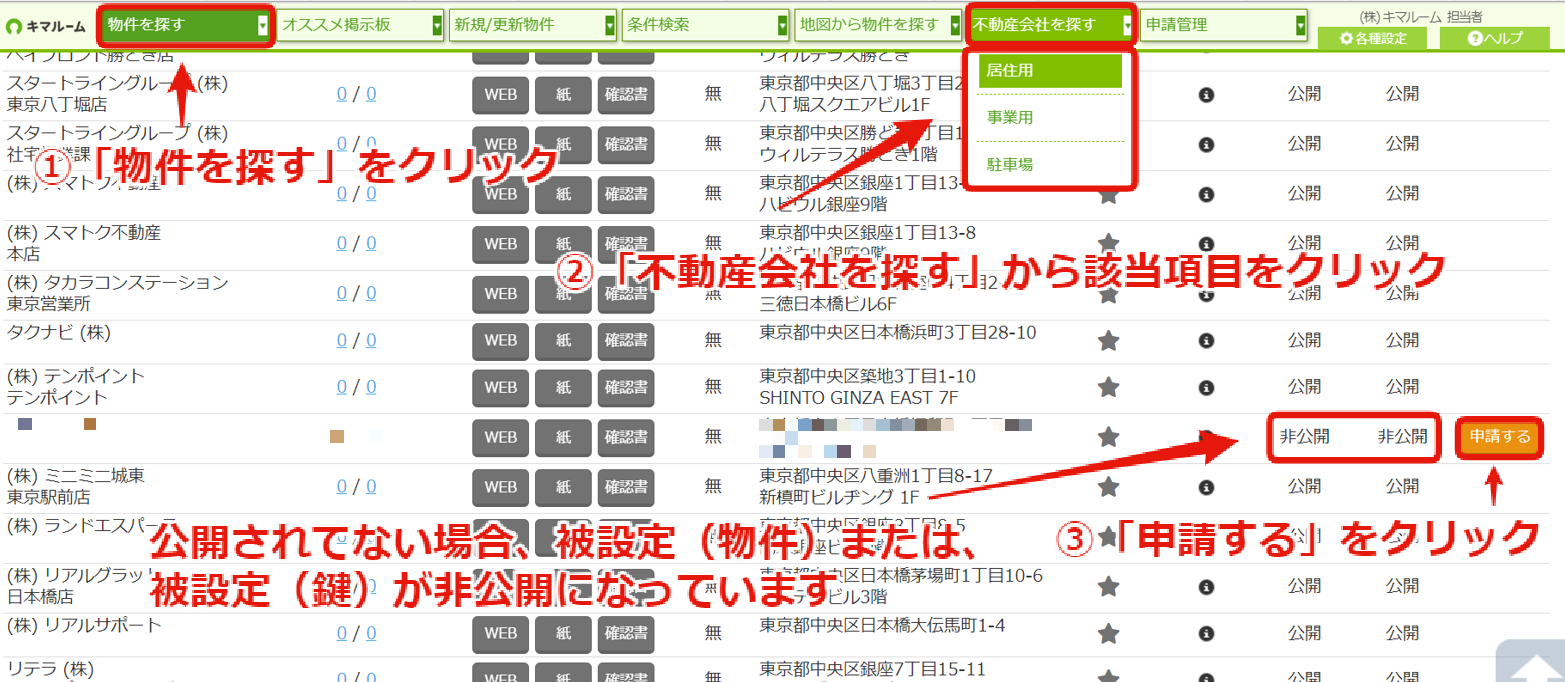Image resolution: width=1565 pixels, height=682 pixels.
Task: Select company name (株) リアルサポート
Action: pos(84,625)
